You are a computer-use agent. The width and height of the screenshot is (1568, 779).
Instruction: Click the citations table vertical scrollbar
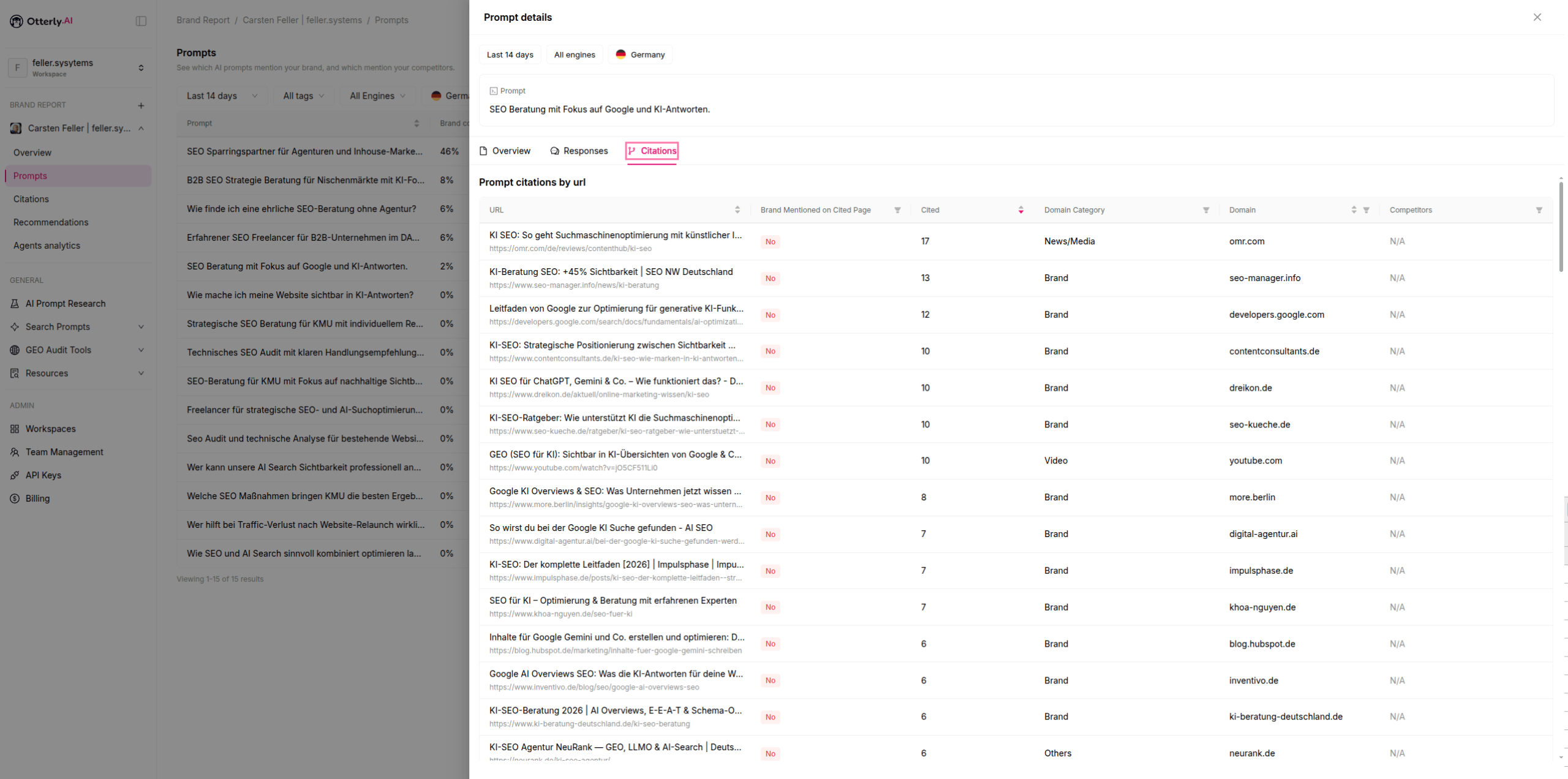pos(1561,227)
